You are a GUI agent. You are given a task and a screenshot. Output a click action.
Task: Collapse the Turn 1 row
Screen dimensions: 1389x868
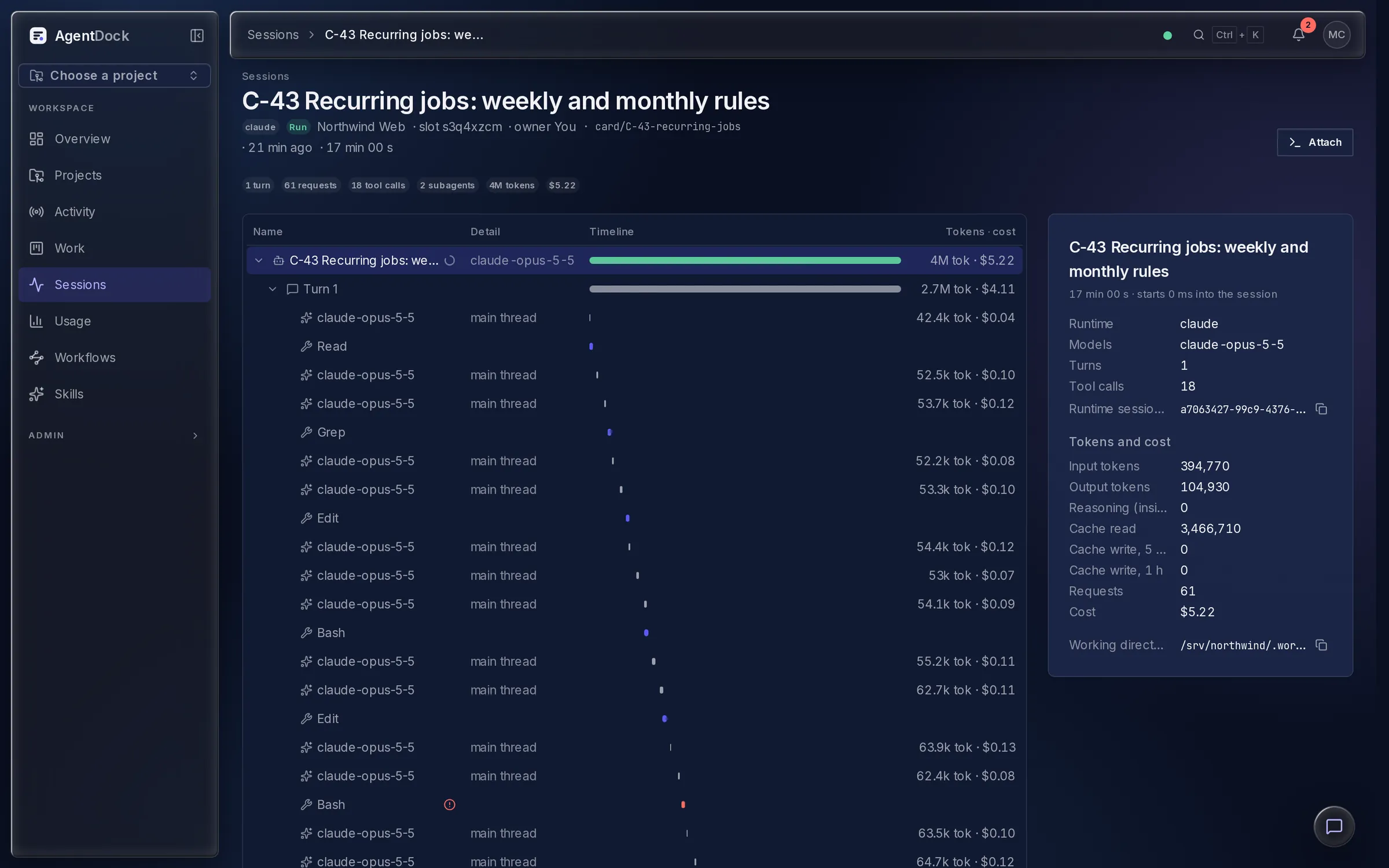tap(273, 289)
